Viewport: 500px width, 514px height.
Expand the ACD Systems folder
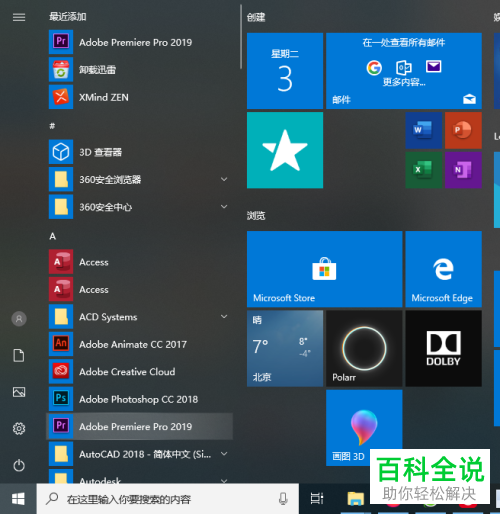click(x=140, y=317)
